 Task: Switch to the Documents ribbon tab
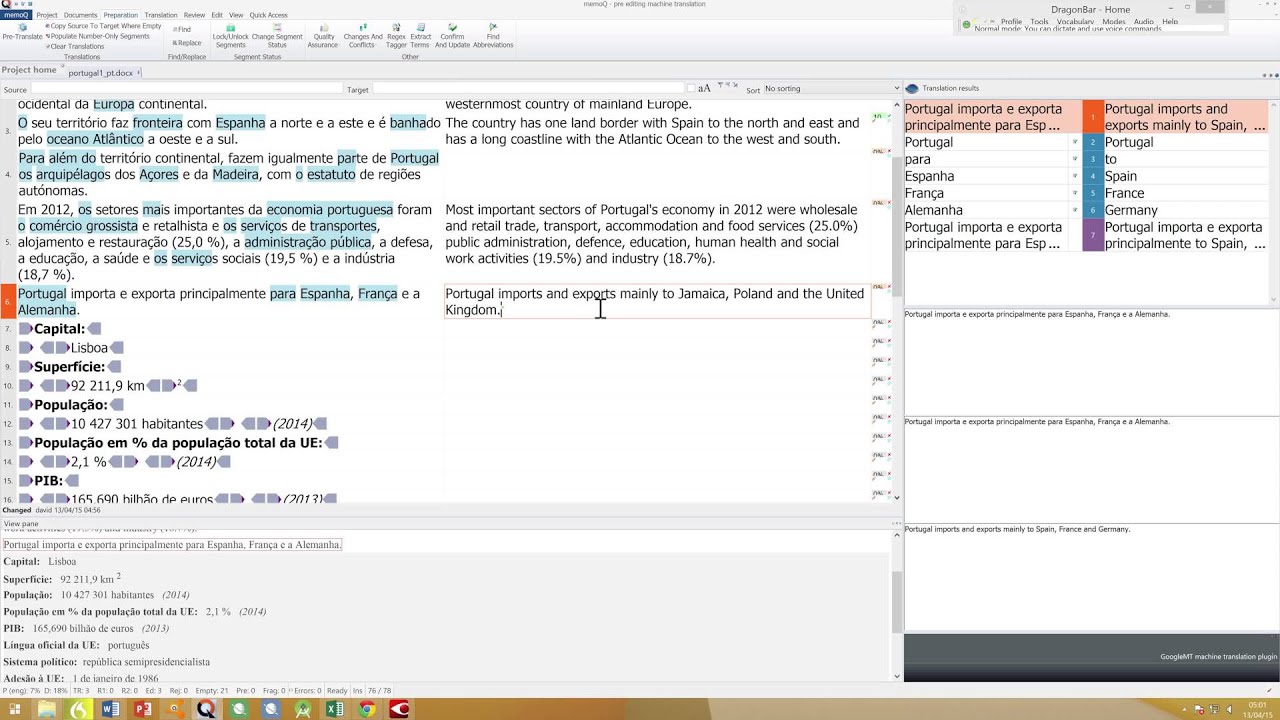[81, 15]
